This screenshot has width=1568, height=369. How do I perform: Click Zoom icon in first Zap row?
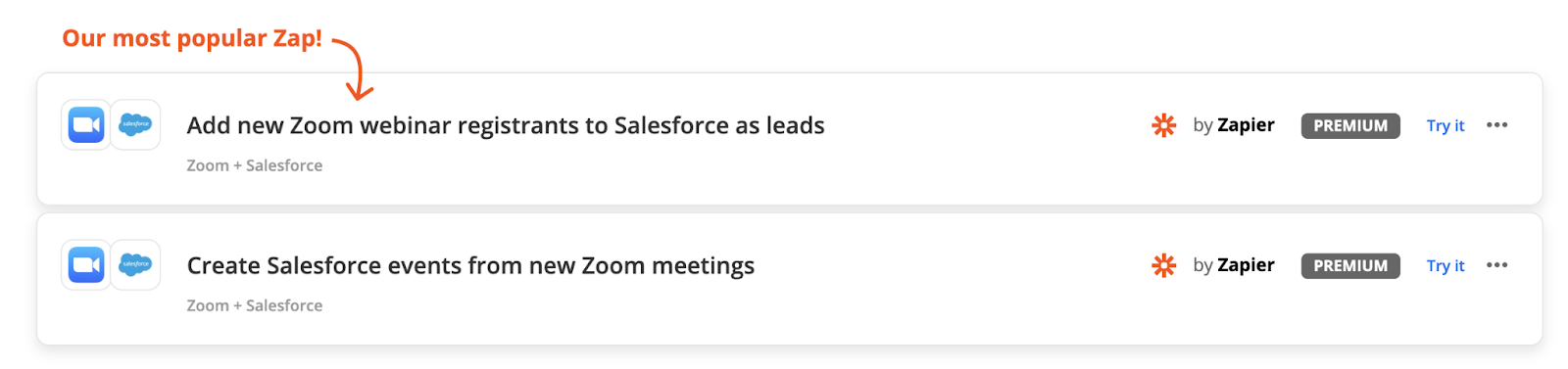click(86, 125)
